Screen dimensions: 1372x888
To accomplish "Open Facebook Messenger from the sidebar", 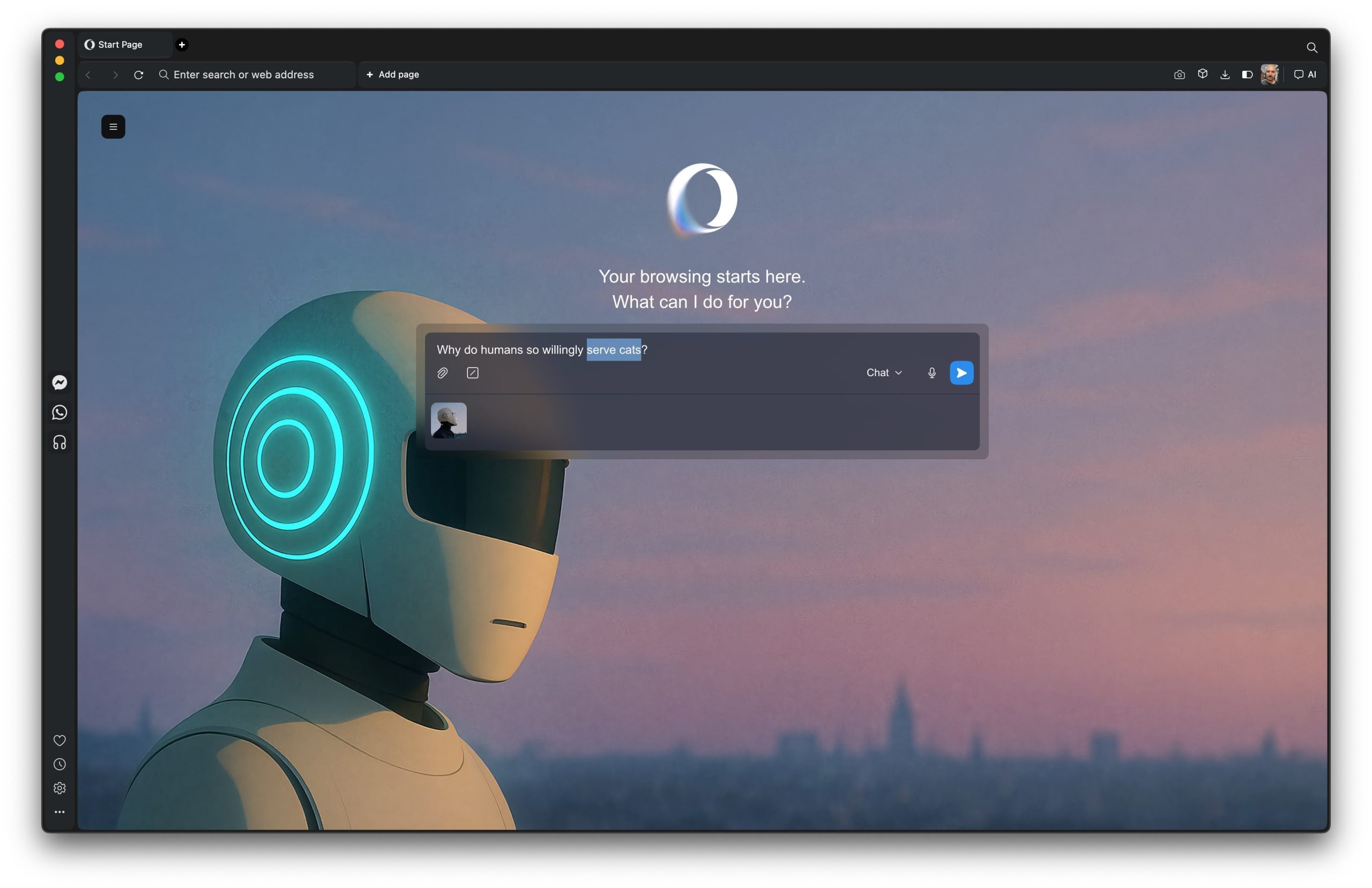I will point(59,382).
